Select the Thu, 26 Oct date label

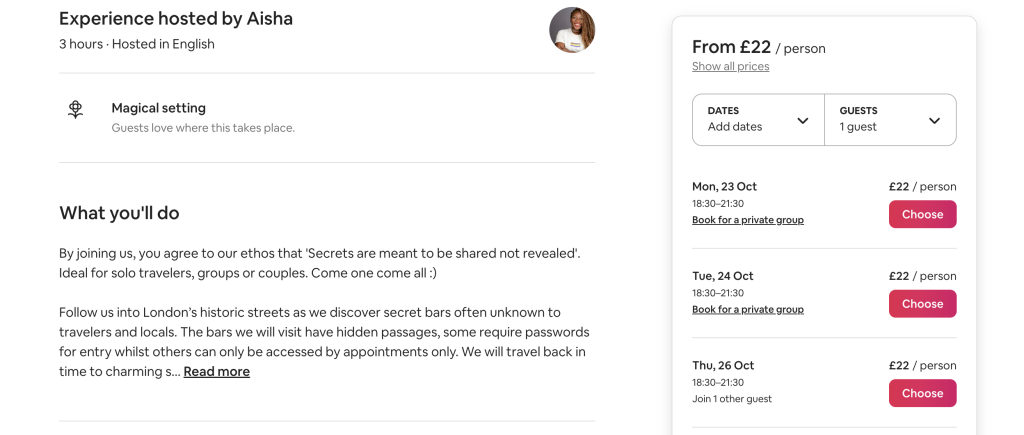coord(723,365)
